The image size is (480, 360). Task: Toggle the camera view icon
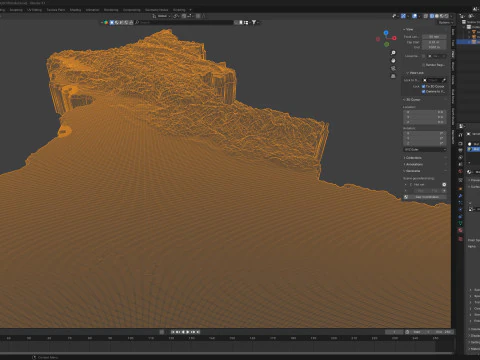point(393,68)
